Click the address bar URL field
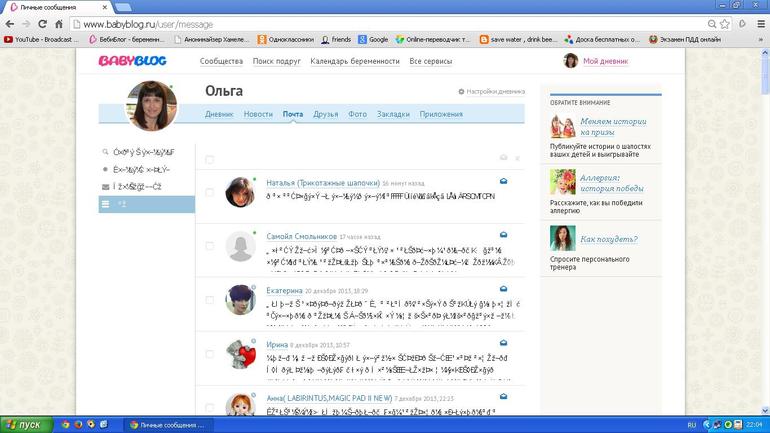This screenshot has width=770, height=433. 388,24
